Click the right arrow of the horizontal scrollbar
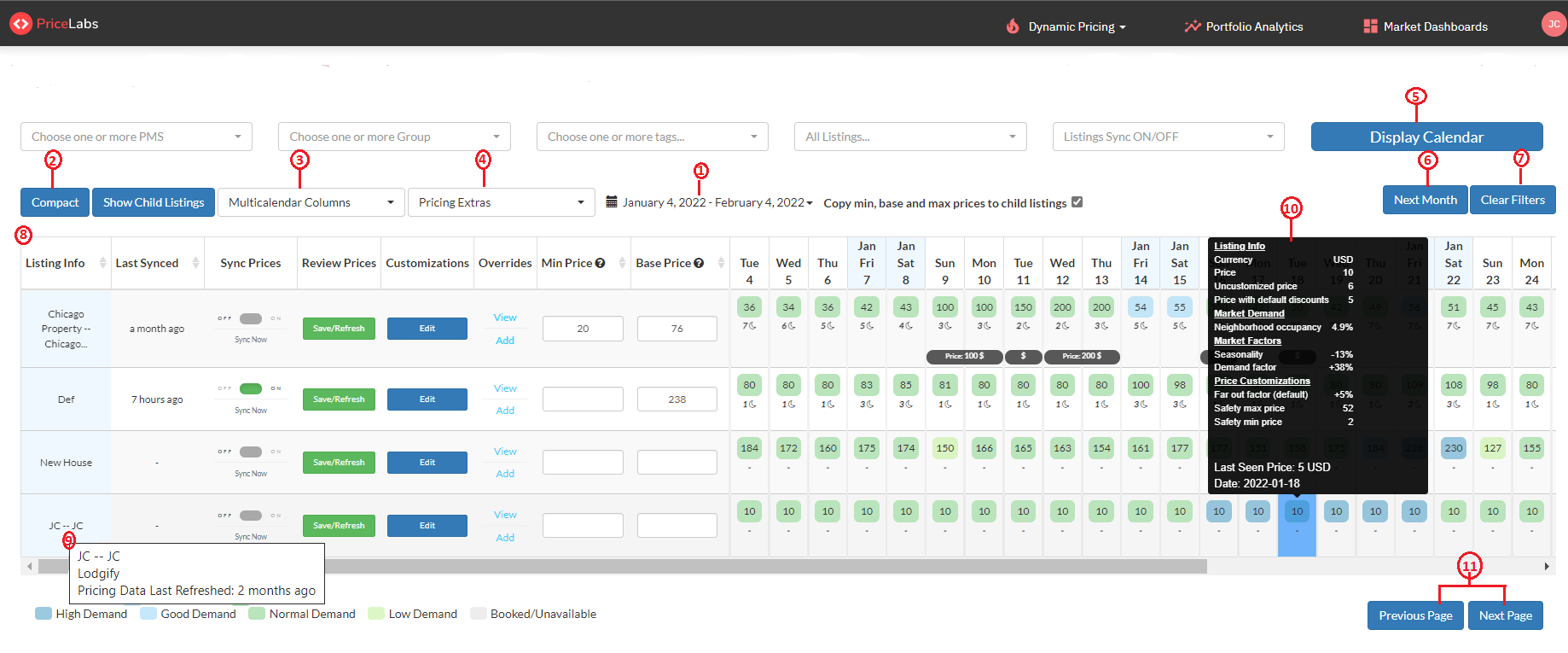The height and width of the screenshot is (653, 1568). tap(1547, 566)
